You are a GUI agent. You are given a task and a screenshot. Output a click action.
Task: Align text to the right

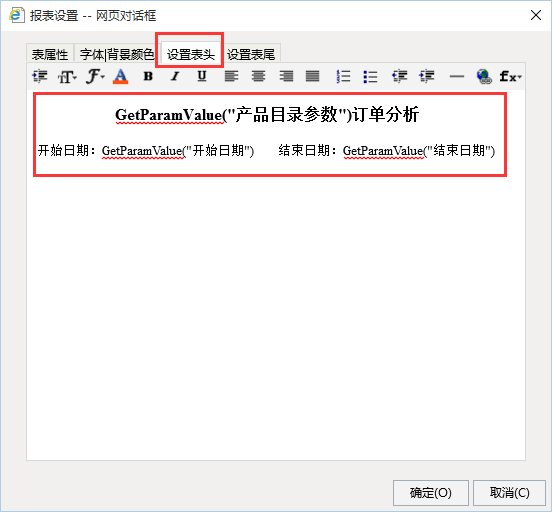tap(286, 76)
